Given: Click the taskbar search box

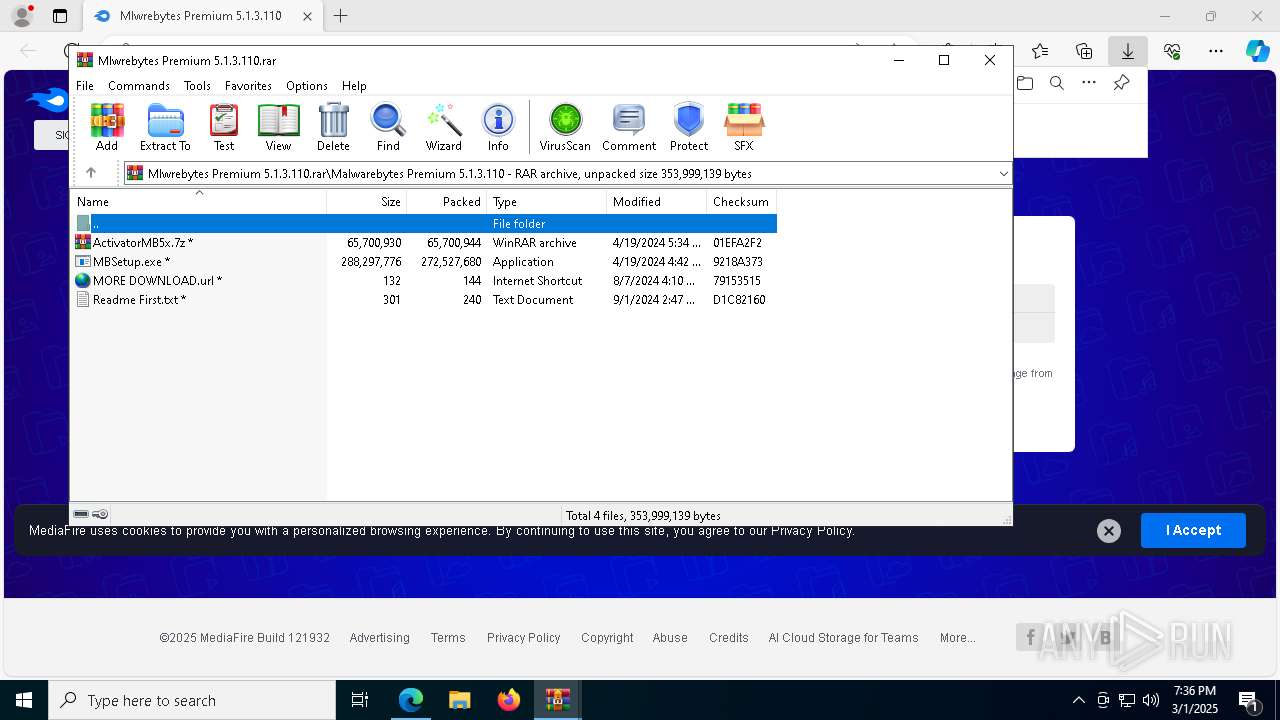Looking at the screenshot, I should [x=192, y=700].
